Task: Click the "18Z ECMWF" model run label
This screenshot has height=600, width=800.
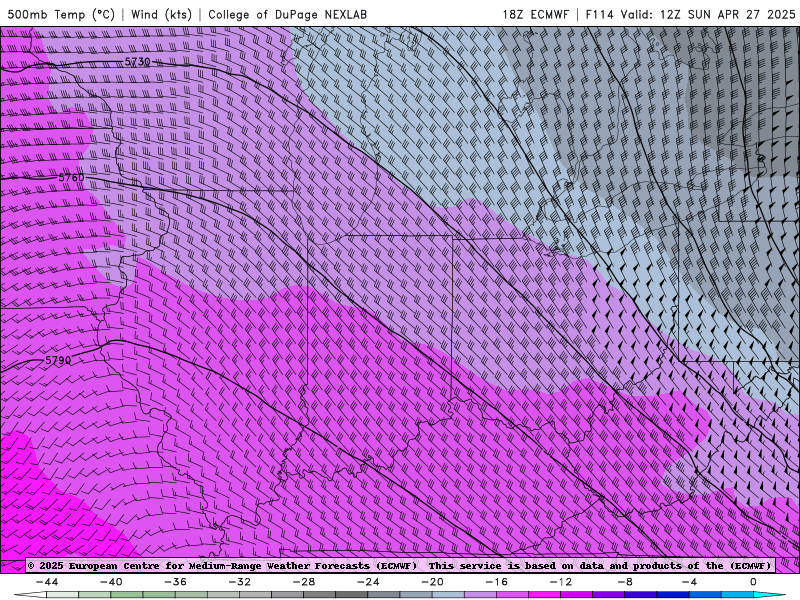Action: click(x=535, y=14)
